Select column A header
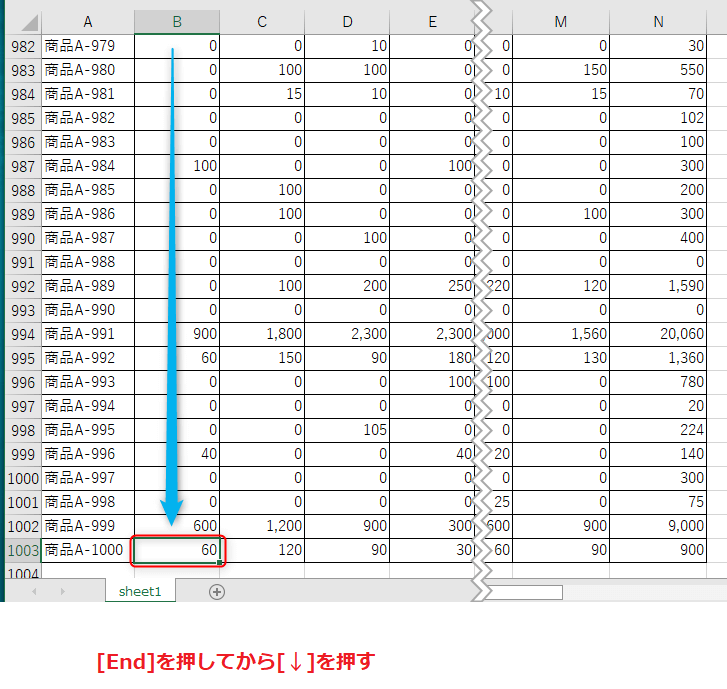This screenshot has height=689, width=727. [x=88, y=22]
